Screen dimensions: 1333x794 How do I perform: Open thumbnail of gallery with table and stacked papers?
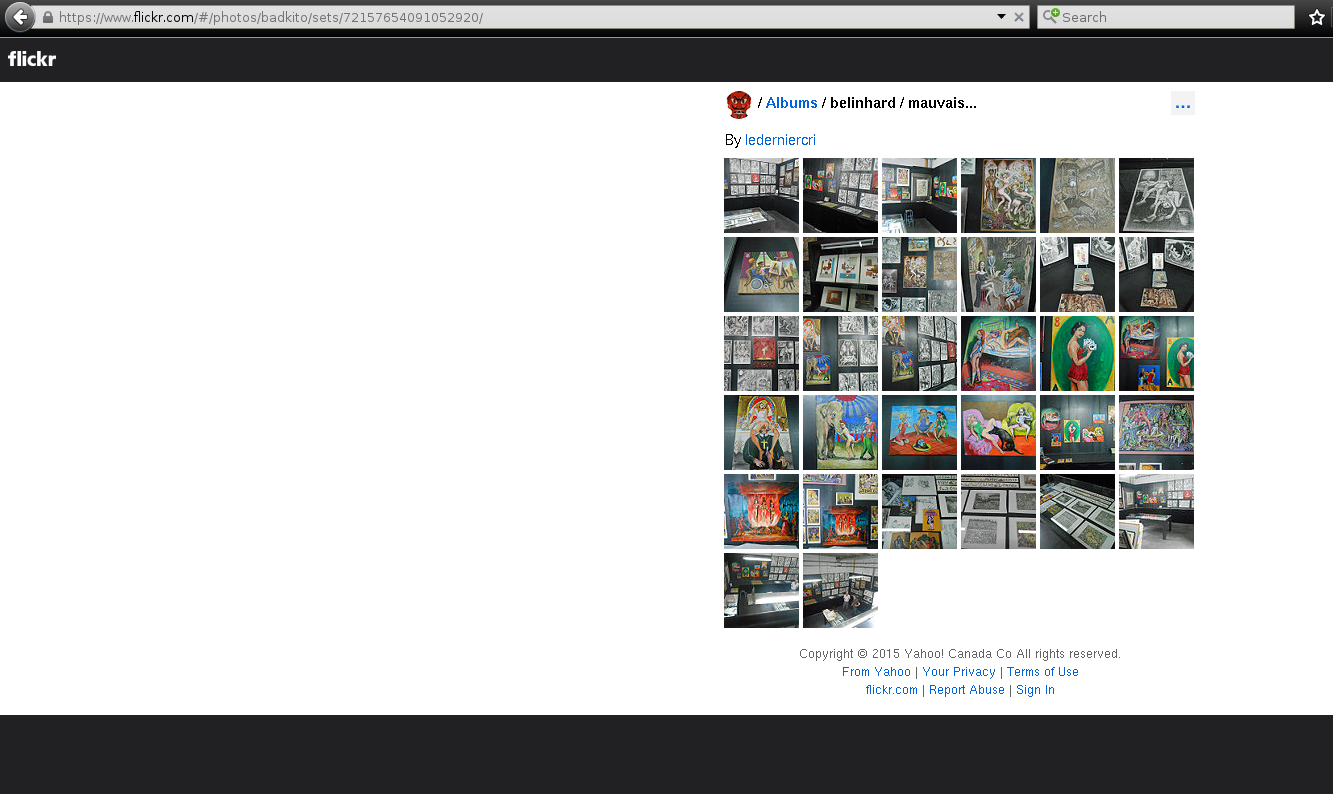(1156, 511)
